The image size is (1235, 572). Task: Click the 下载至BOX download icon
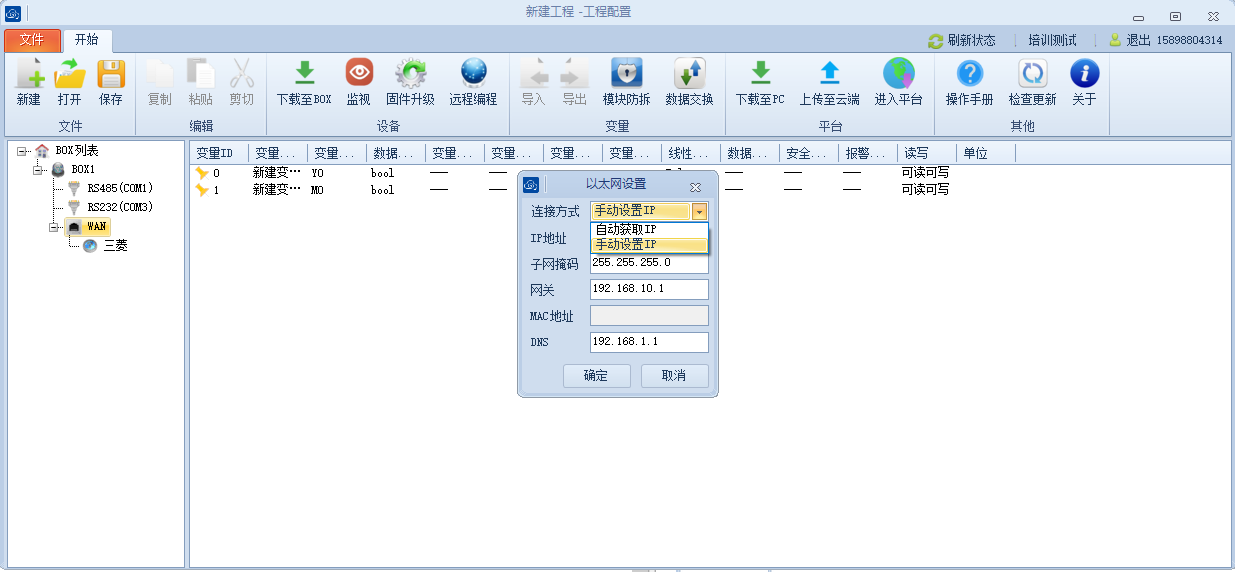pos(304,74)
